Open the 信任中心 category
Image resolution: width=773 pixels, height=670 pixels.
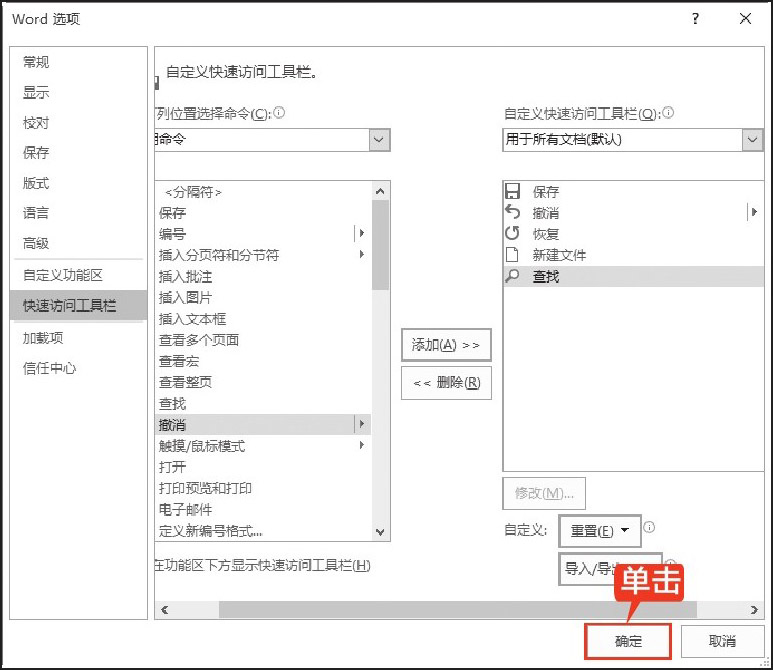pos(50,368)
